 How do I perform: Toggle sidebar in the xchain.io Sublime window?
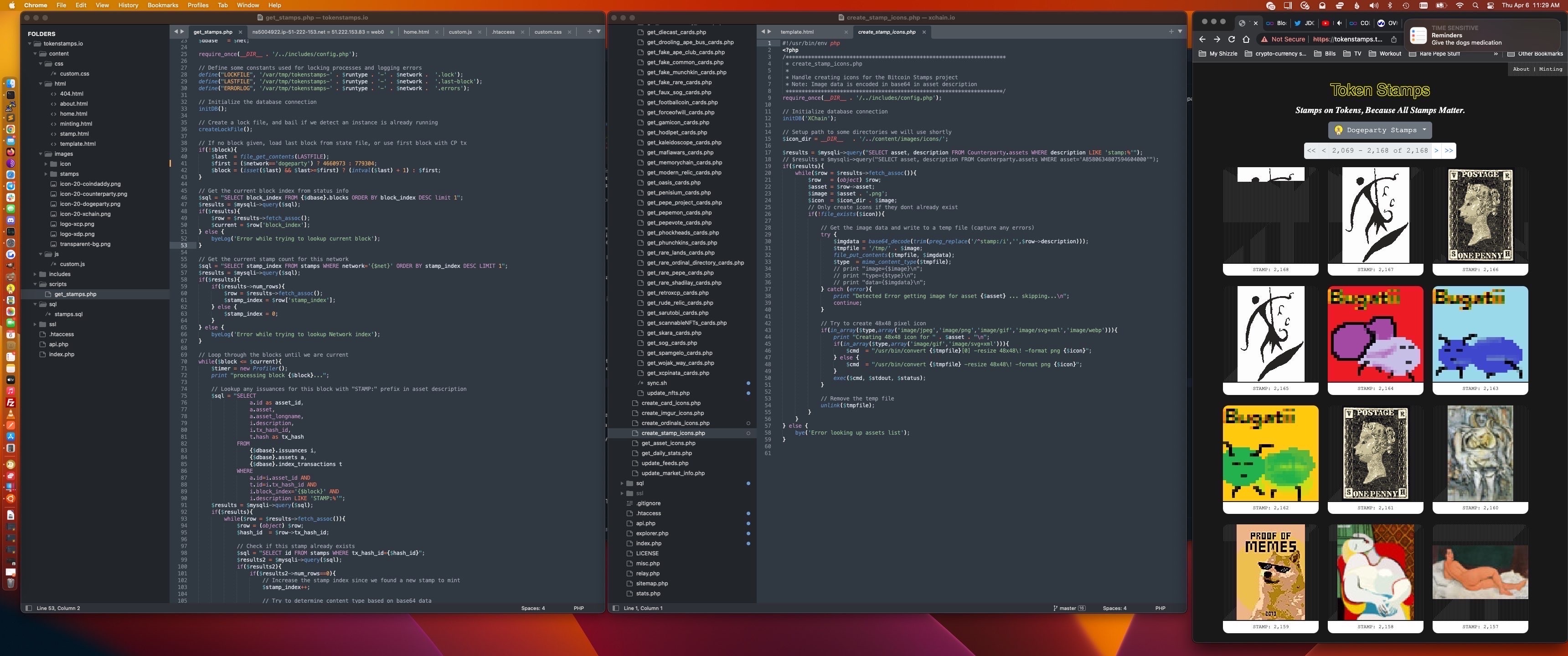pyautogui.click(x=615, y=608)
